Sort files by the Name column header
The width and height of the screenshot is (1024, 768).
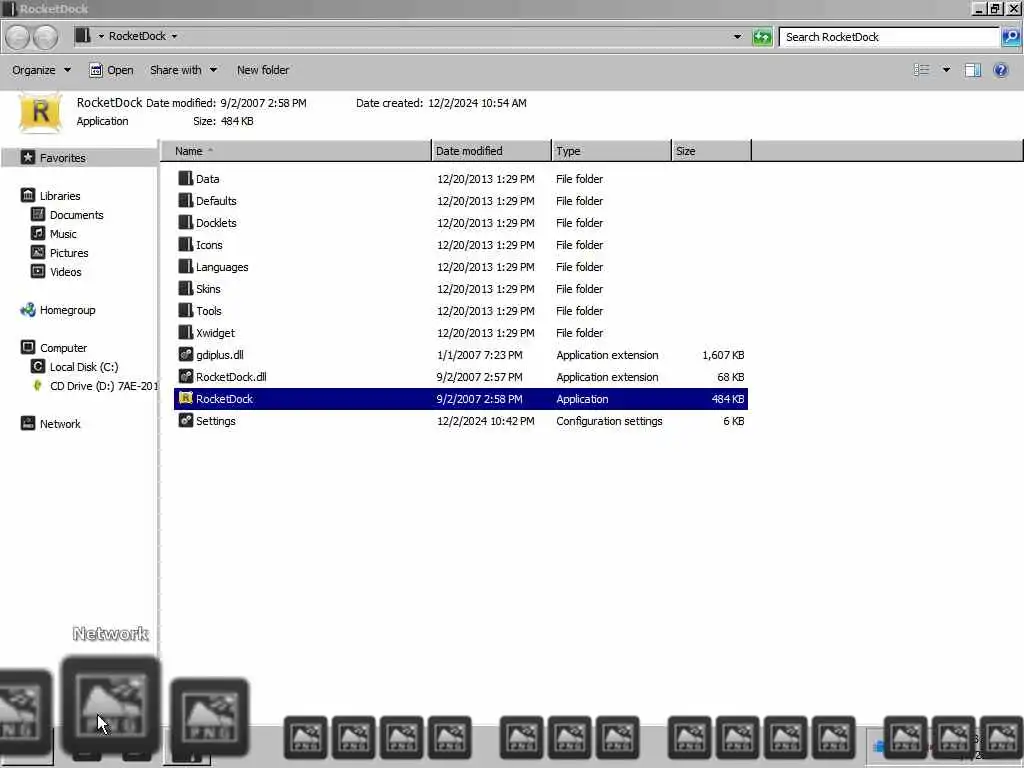click(x=296, y=151)
